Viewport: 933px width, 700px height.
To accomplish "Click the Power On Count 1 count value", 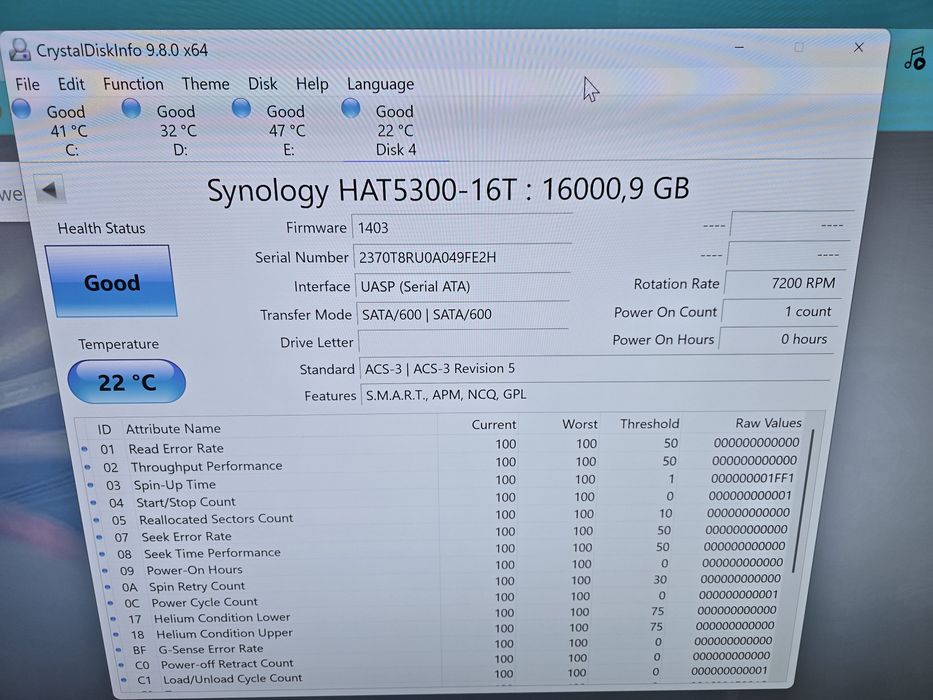I will pos(779,311).
